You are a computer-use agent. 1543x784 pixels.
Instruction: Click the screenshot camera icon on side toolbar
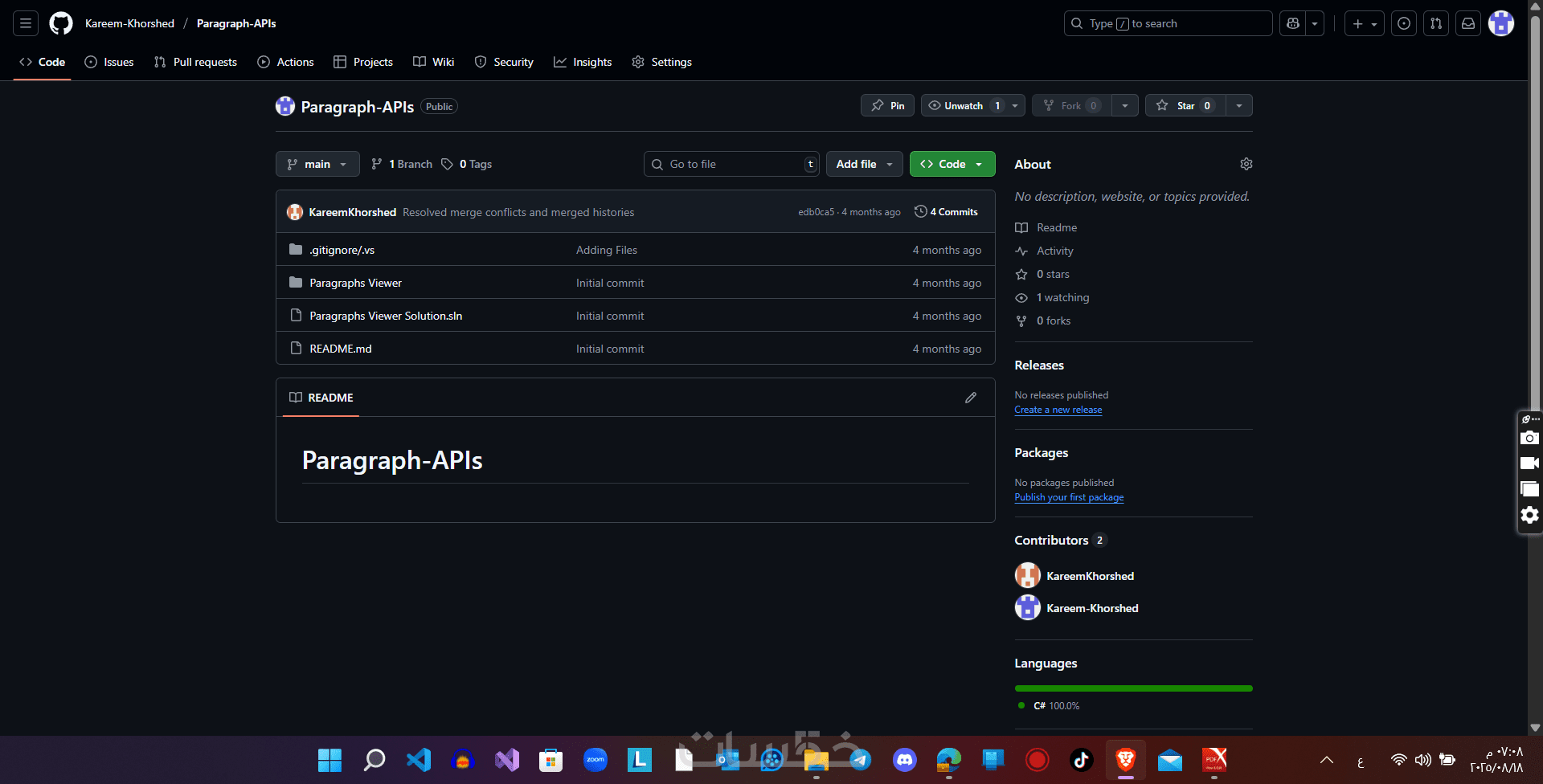pos(1529,438)
